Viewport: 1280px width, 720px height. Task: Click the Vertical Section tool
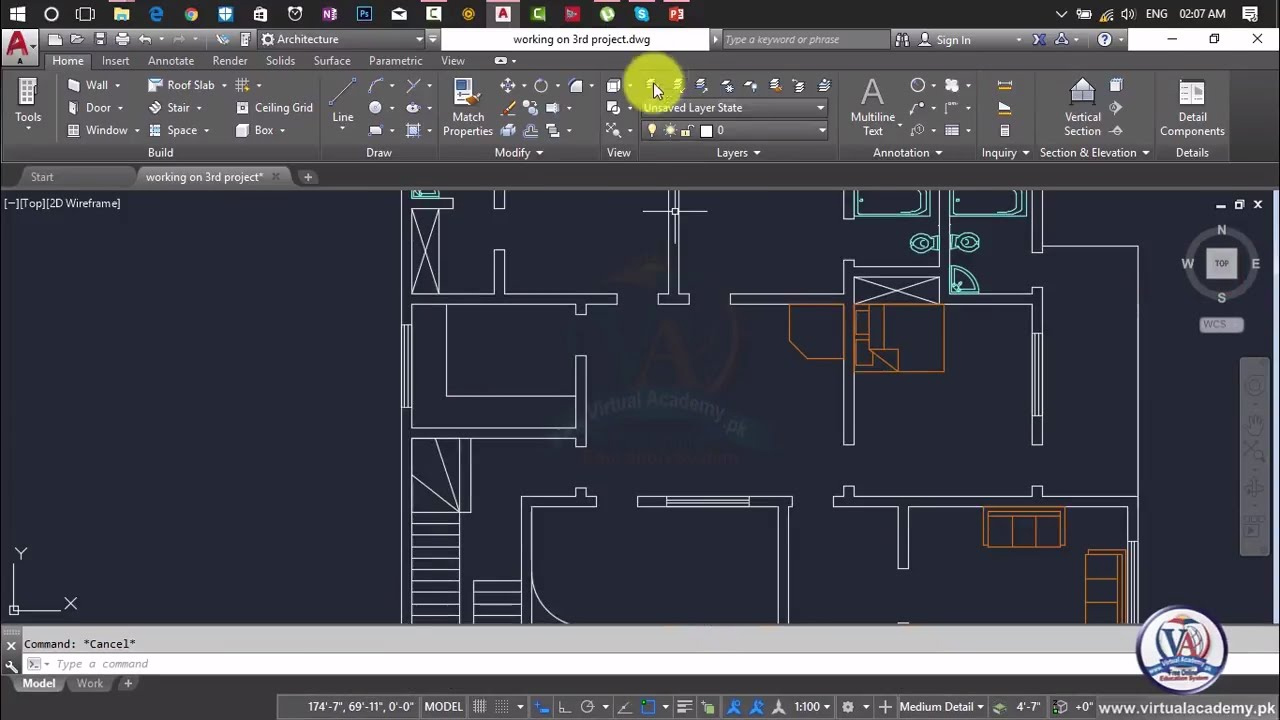coord(1082,108)
